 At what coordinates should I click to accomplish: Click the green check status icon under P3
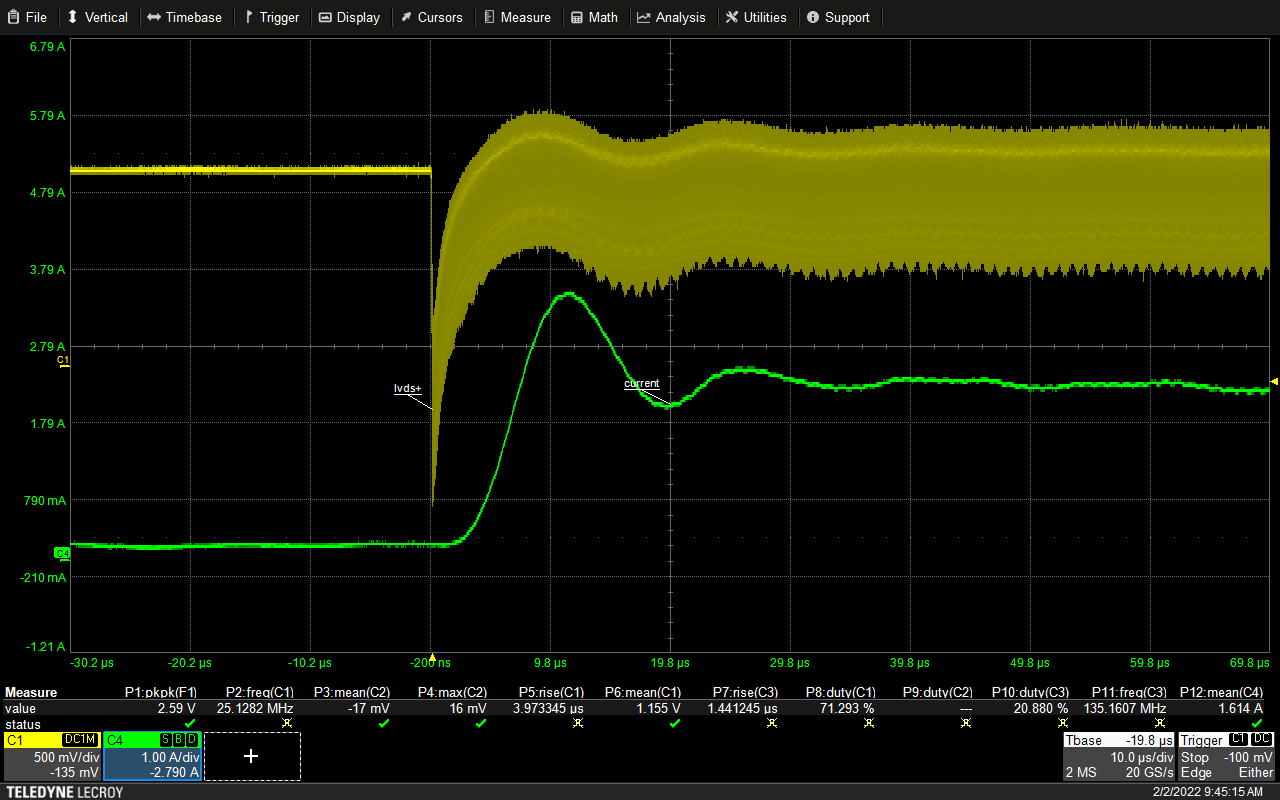point(384,722)
